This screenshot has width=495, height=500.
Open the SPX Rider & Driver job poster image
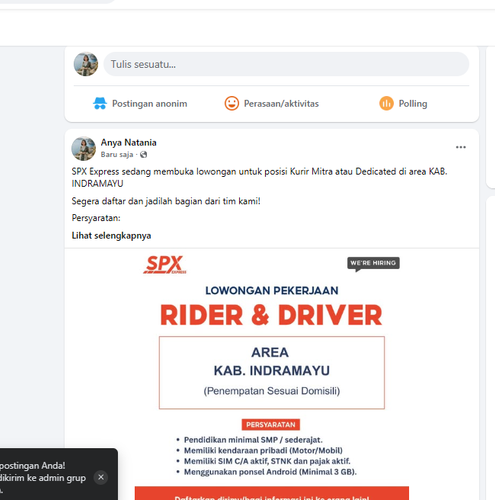[272, 374]
